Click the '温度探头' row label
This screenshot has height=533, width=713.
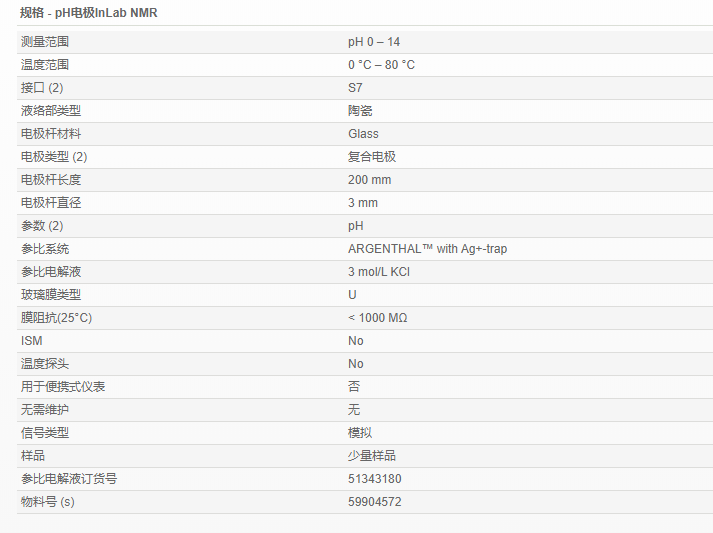point(45,364)
